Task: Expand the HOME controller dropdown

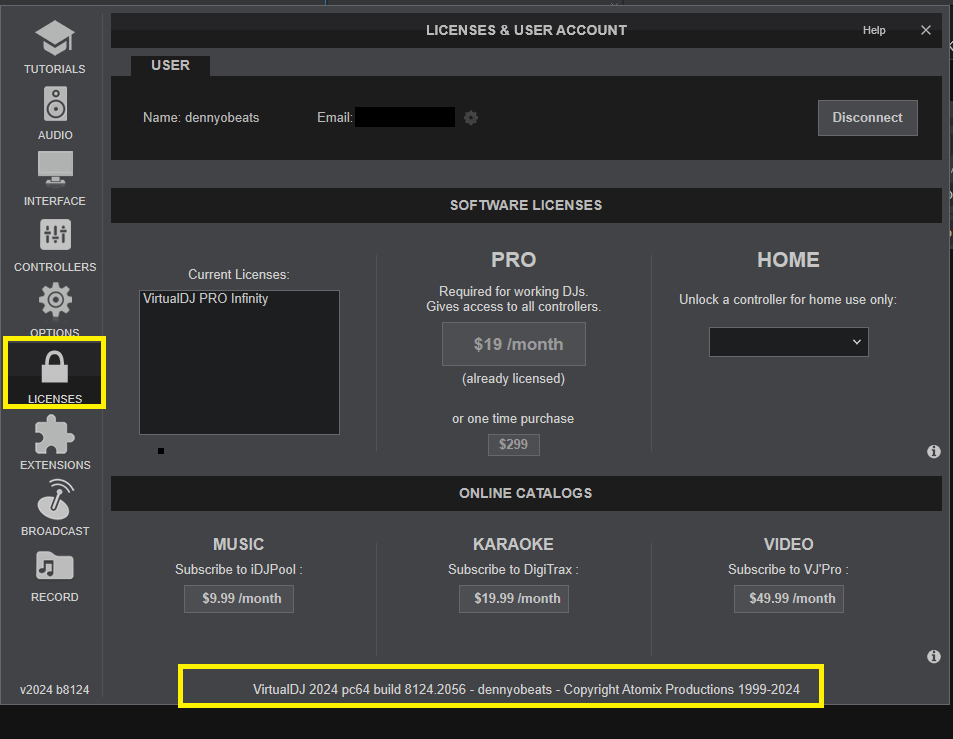Action: click(788, 342)
